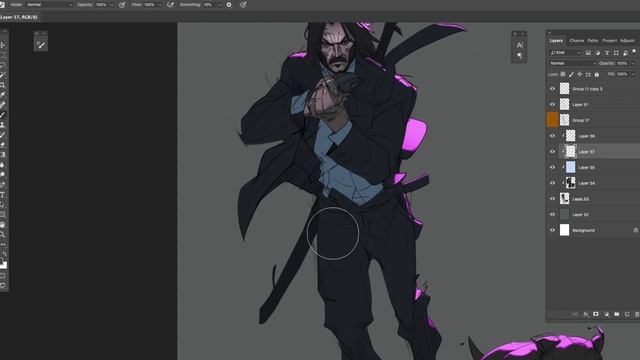Open the Character panel icon
Screen dimensions: 640x360
coord(519,45)
